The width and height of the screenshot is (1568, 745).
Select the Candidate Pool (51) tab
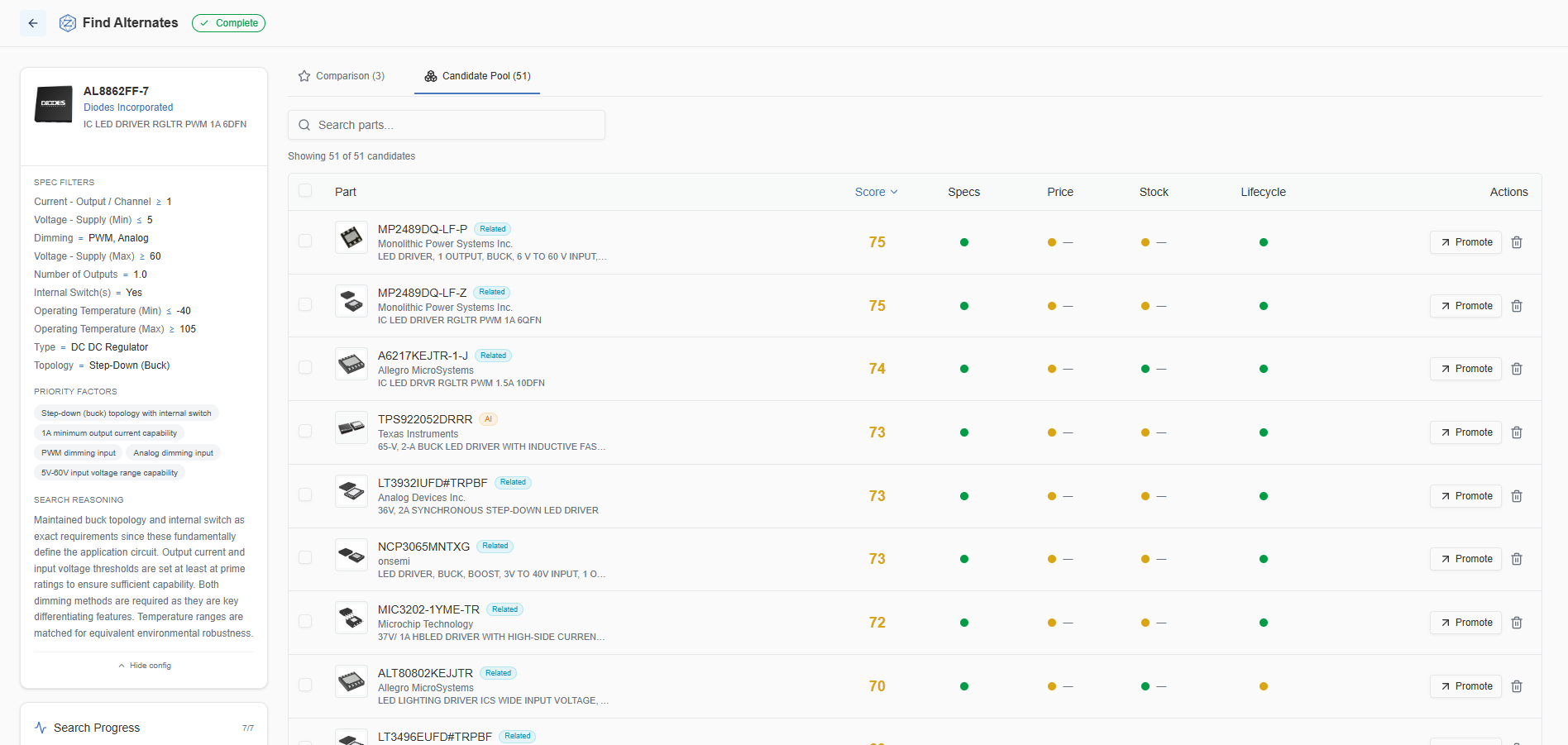(x=477, y=76)
